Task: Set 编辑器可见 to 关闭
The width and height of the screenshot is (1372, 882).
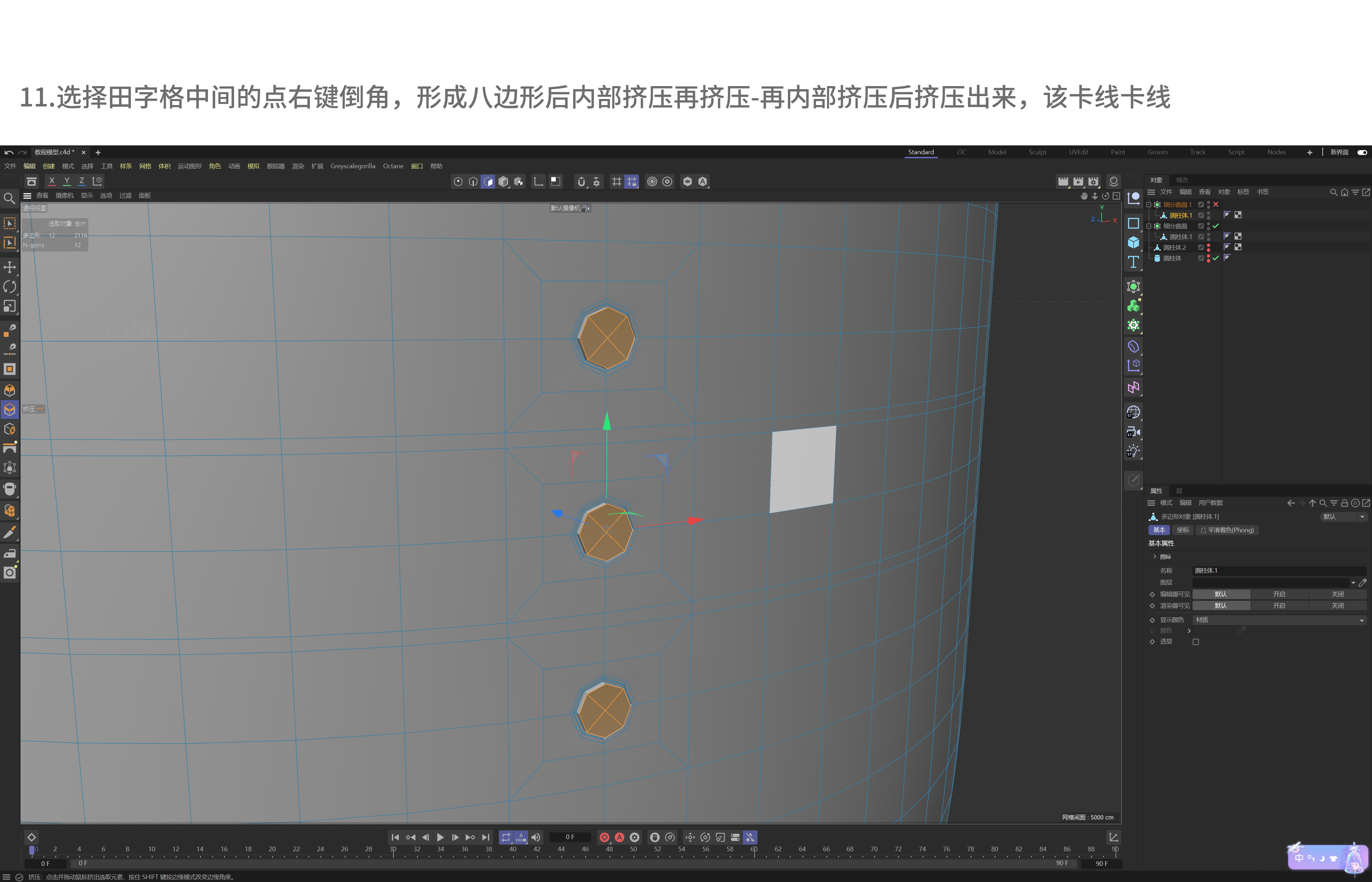Action: coord(1337,594)
